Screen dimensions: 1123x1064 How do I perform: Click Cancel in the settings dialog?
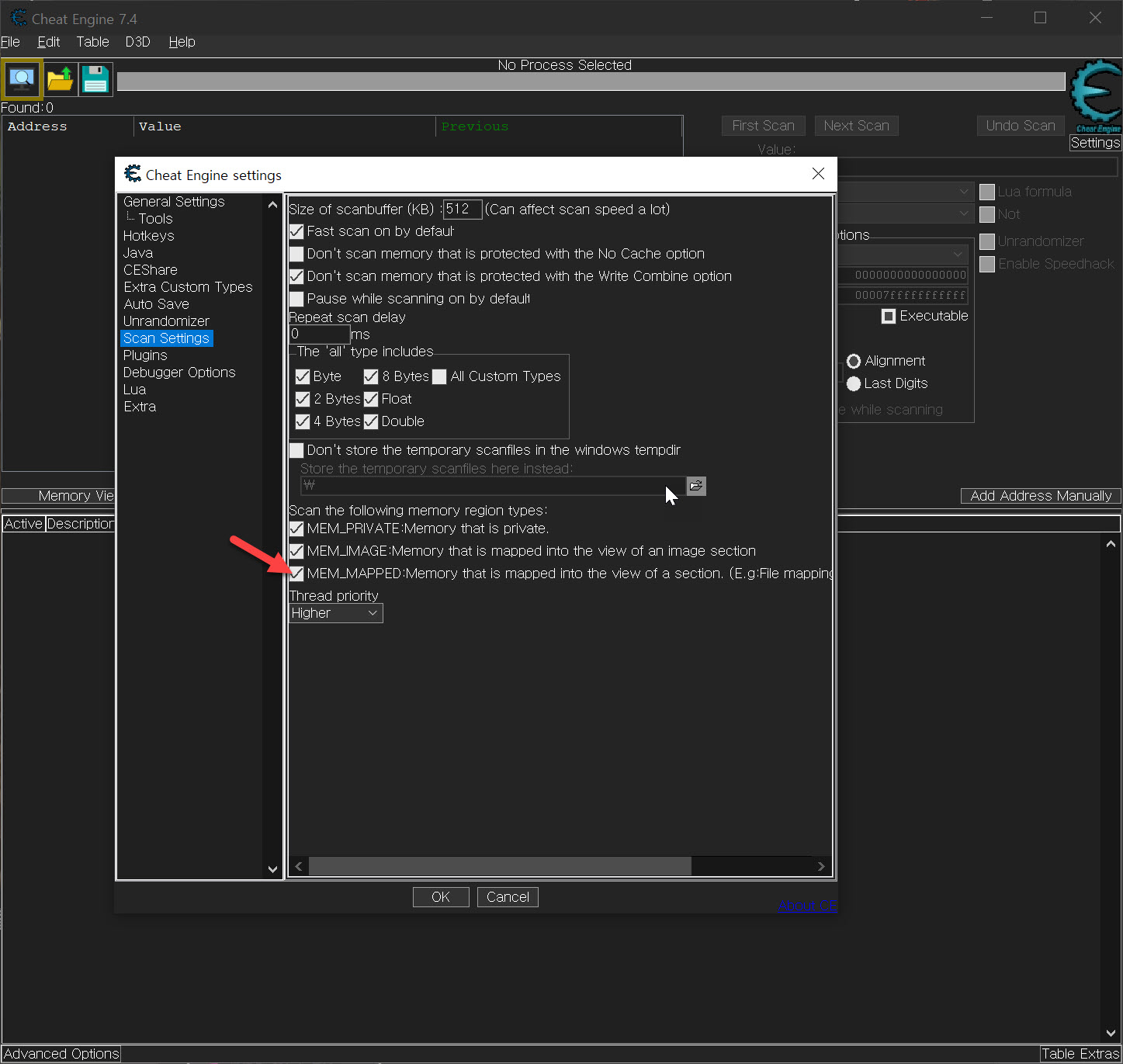[508, 897]
